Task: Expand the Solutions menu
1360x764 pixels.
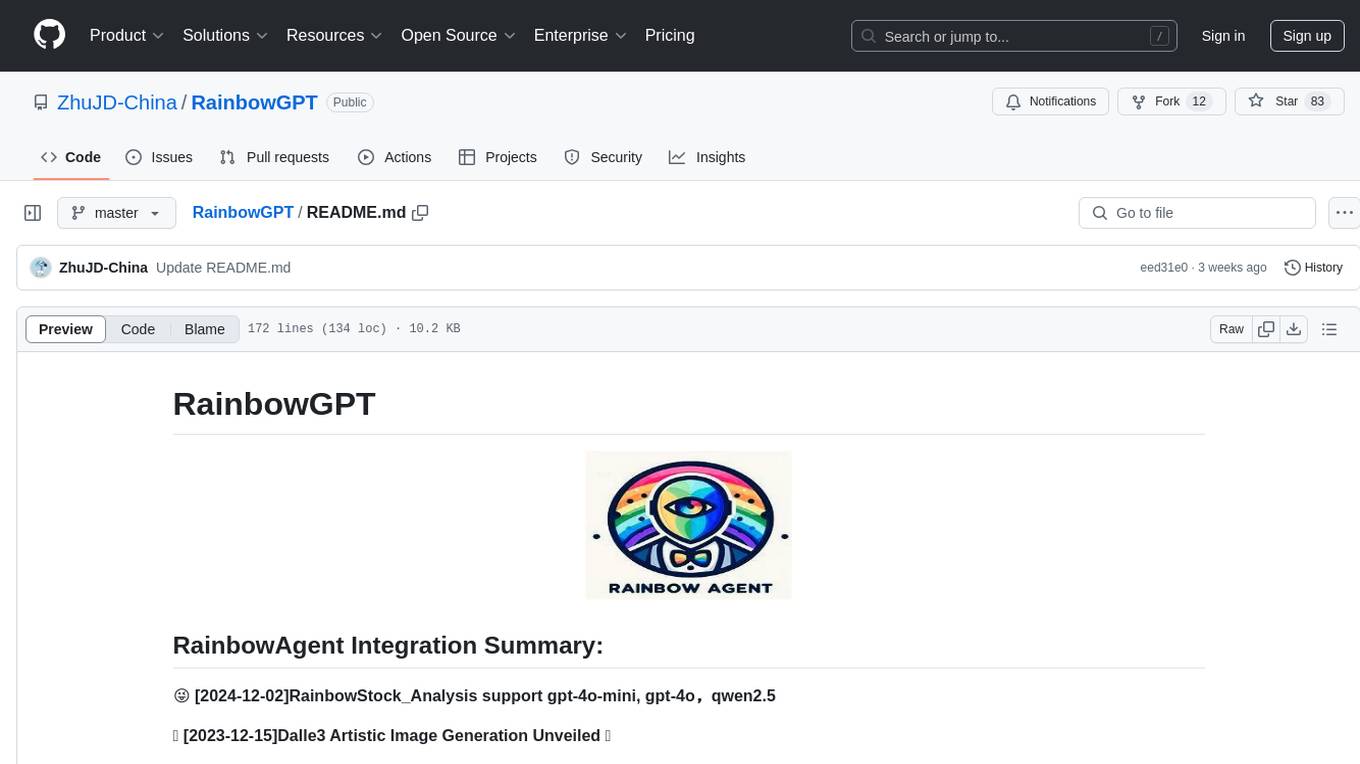Action: coord(225,35)
